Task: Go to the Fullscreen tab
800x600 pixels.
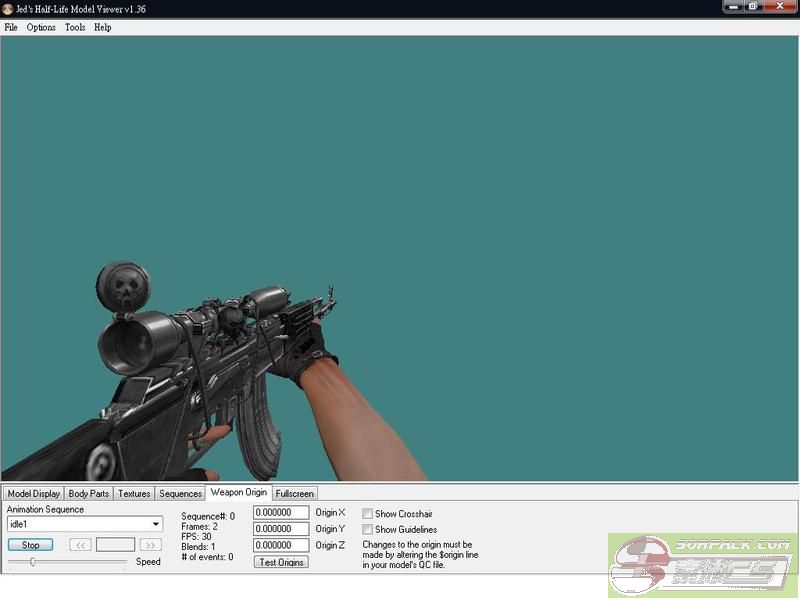Action: pos(295,494)
